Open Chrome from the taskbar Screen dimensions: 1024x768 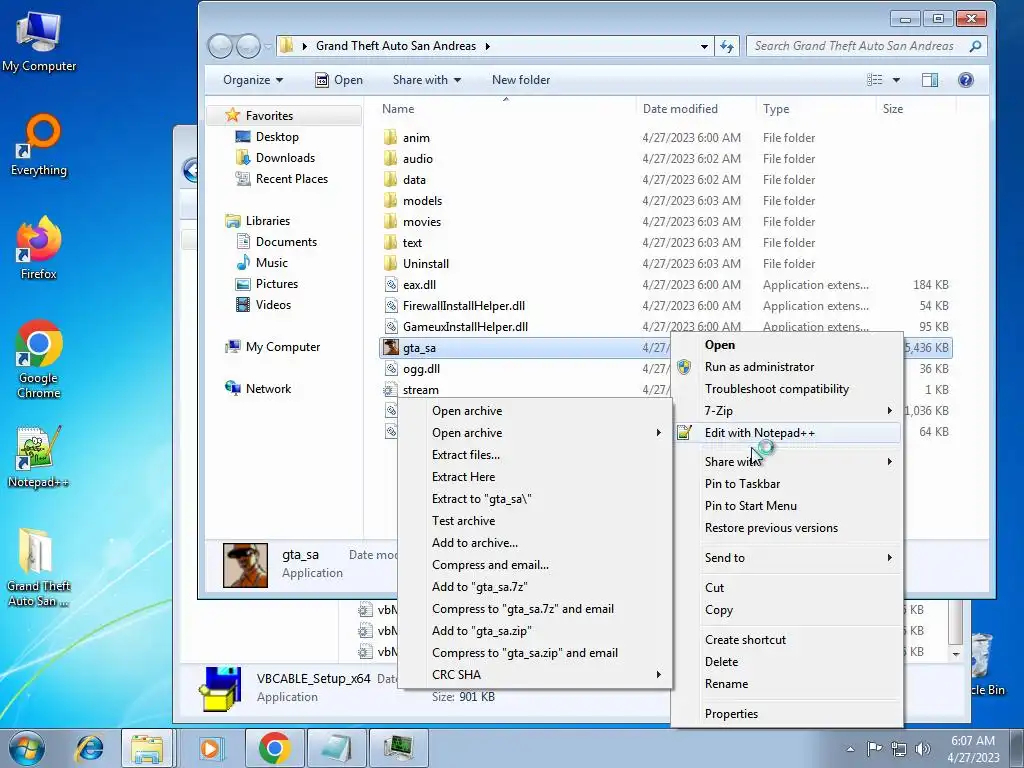click(x=274, y=748)
